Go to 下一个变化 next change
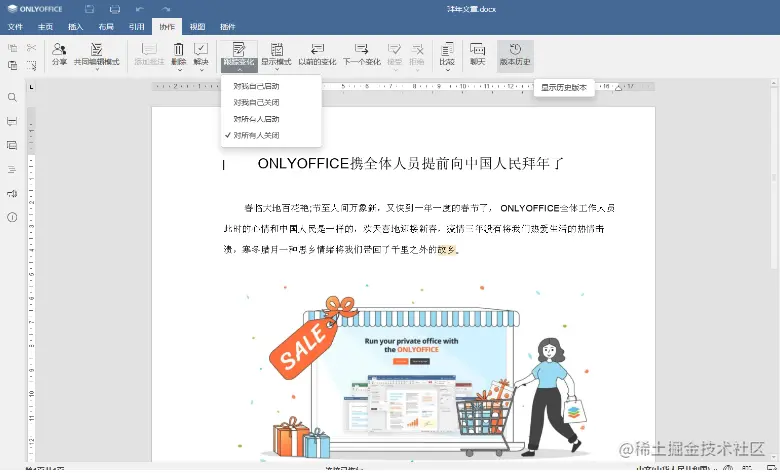The height and width of the screenshot is (473, 780). point(362,54)
